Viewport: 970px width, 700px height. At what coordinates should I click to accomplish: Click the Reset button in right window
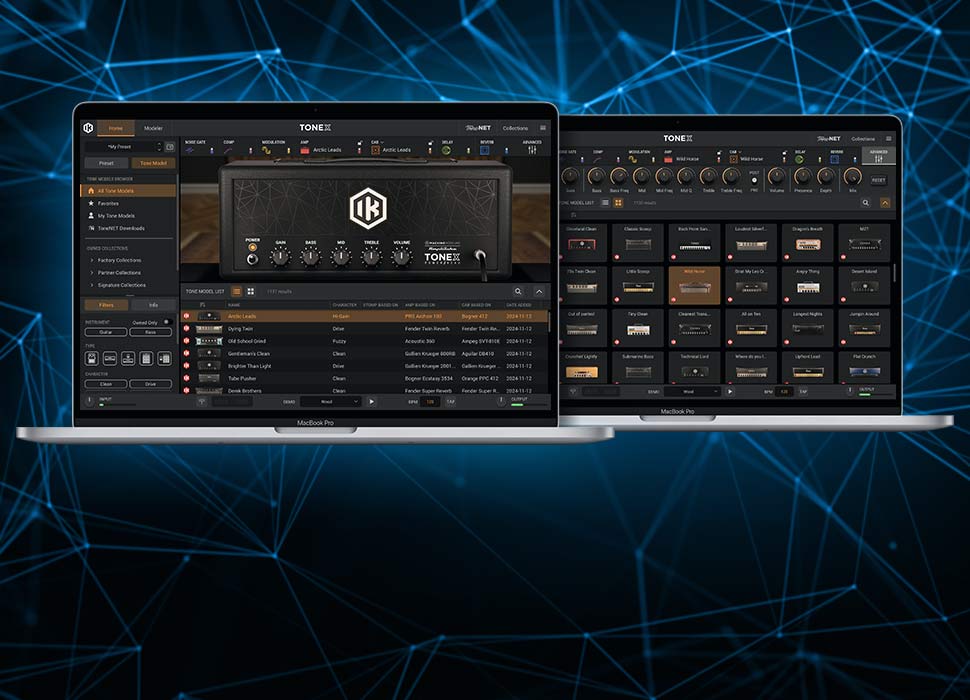tap(878, 181)
